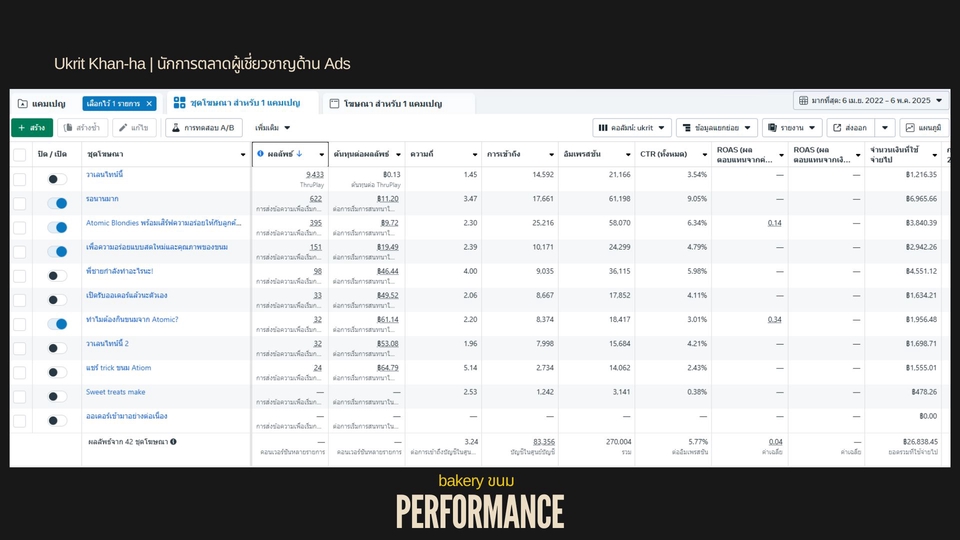
Task: Click the 0.34 ROAS value
Action: pyautogui.click(x=774, y=320)
